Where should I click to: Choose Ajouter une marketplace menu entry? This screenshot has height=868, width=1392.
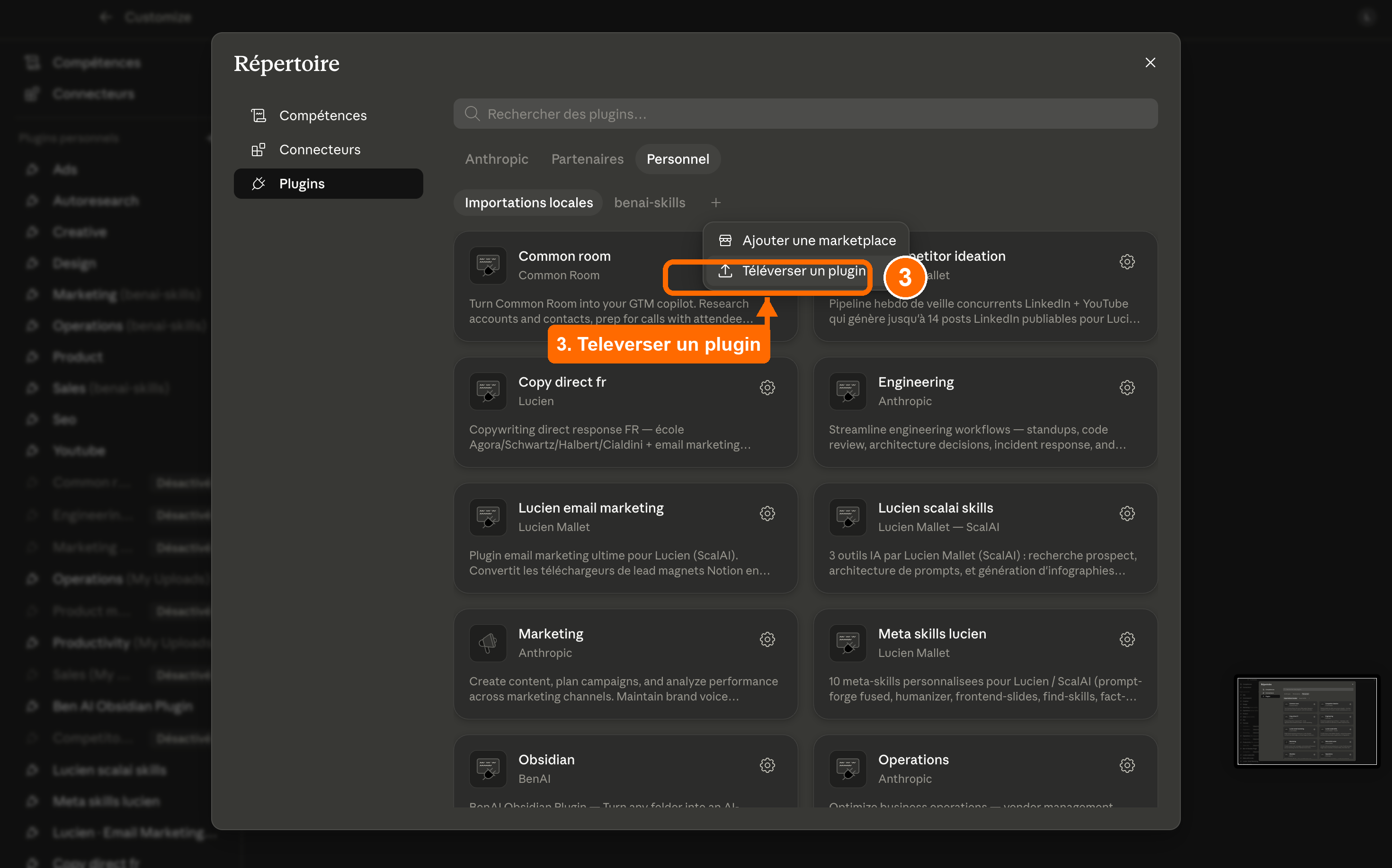pyautogui.click(x=806, y=240)
